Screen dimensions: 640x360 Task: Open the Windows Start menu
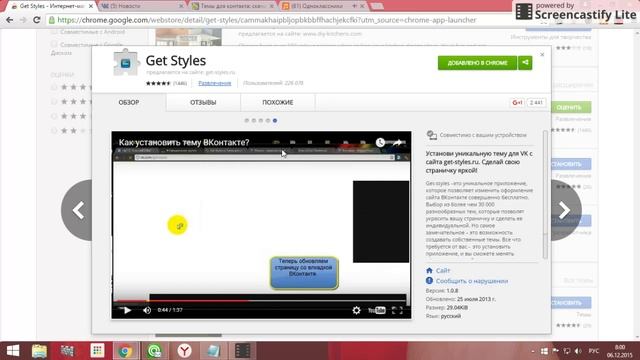13,351
